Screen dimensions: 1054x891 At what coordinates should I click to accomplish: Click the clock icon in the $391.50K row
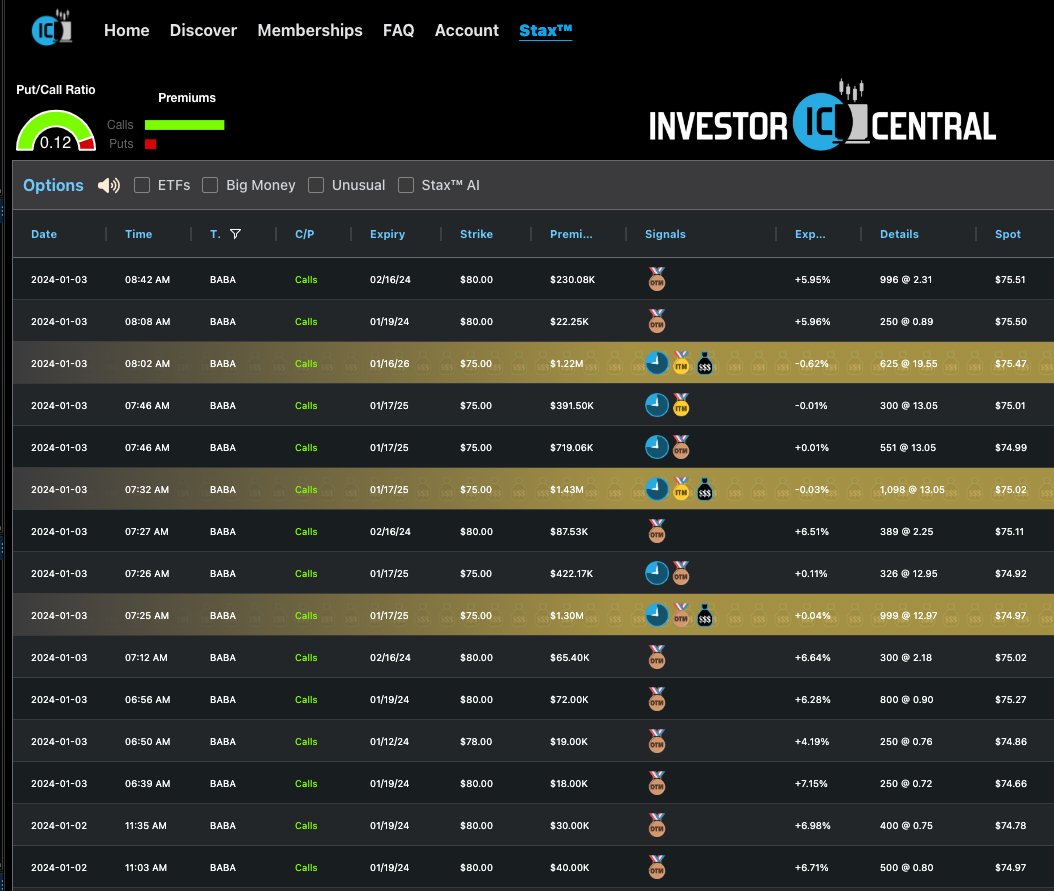click(x=657, y=405)
